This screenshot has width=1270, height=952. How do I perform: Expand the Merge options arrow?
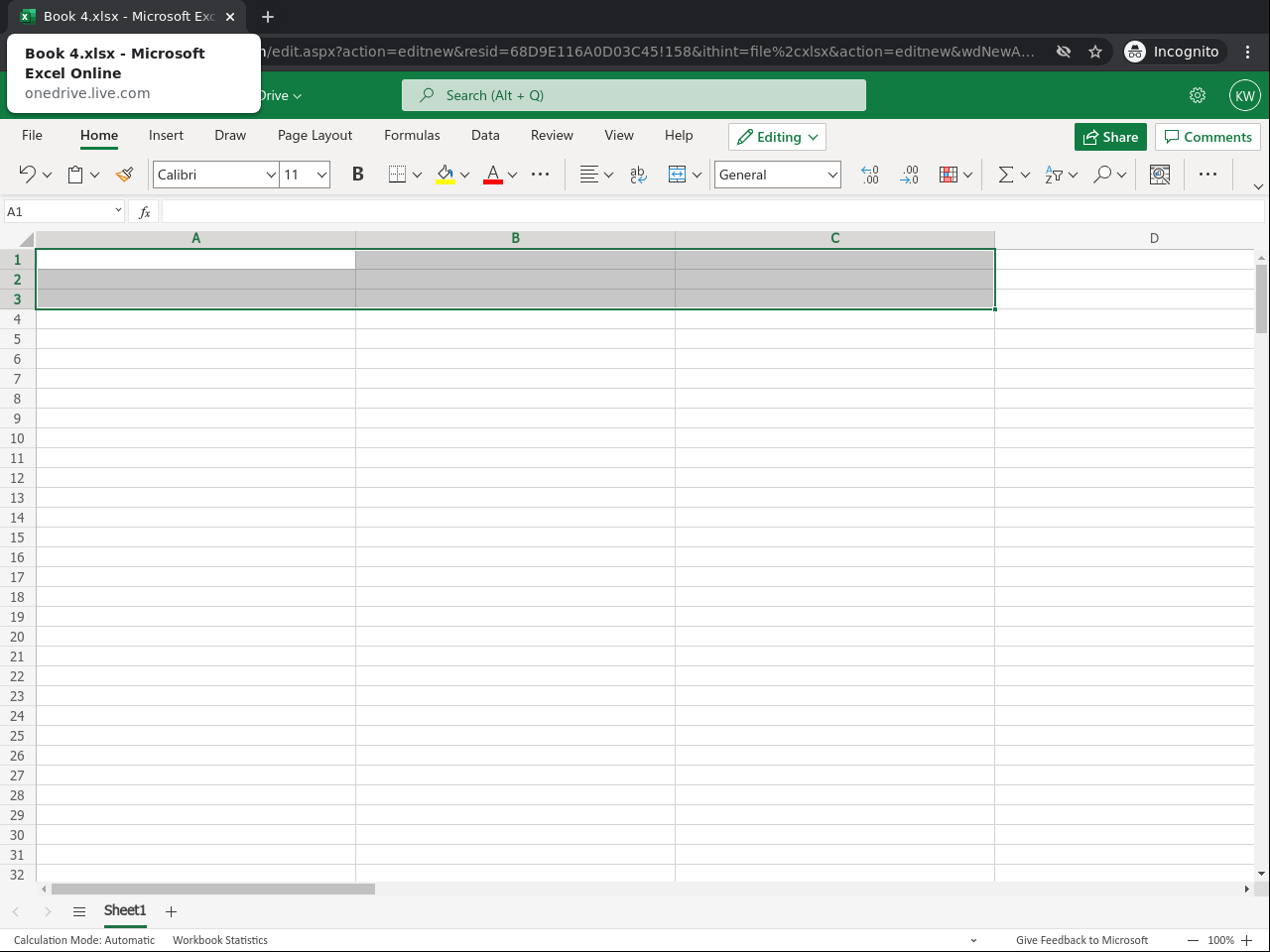coord(697,176)
